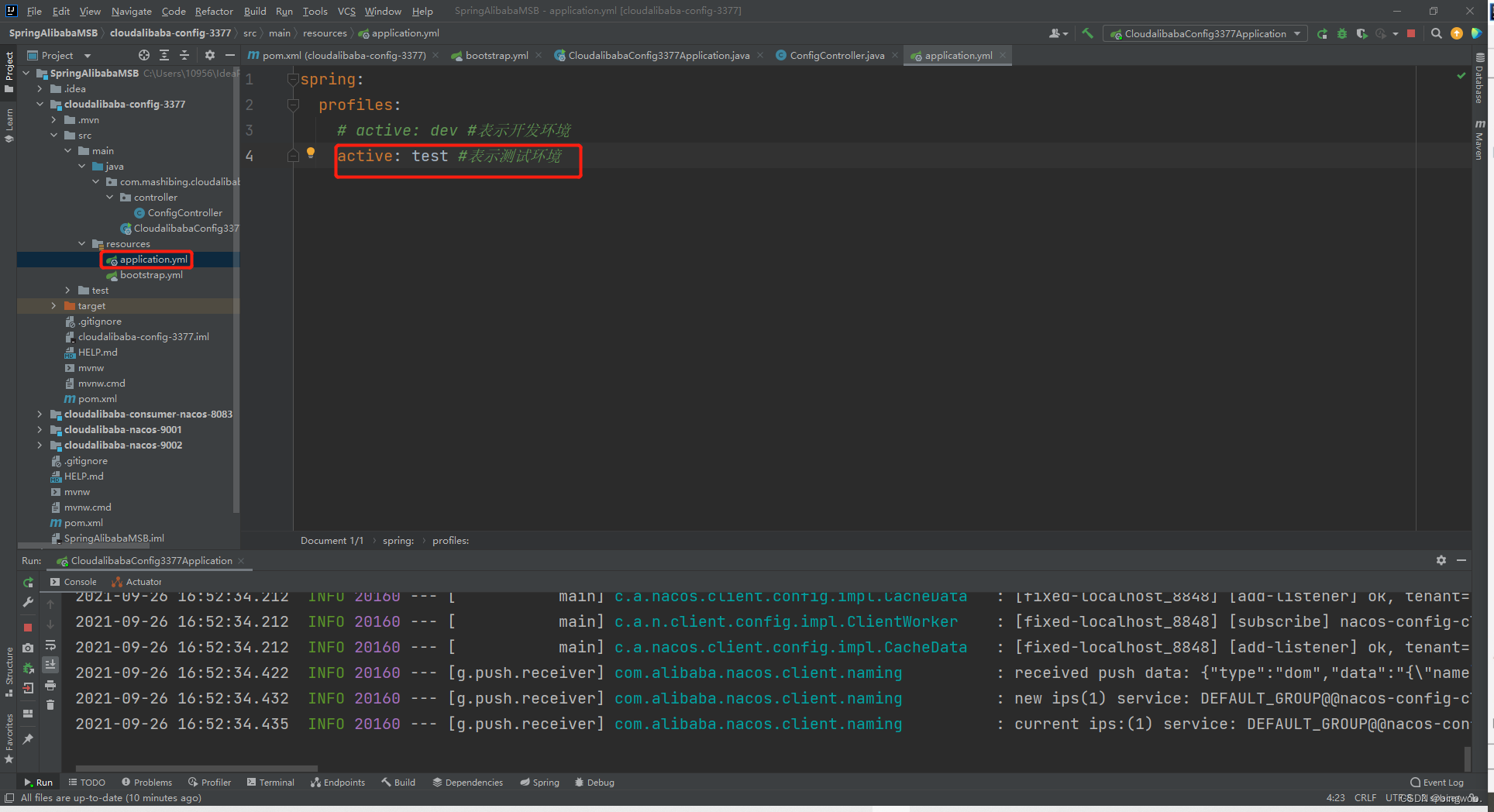The width and height of the screenshot is (1494, 812).
Task: Open the Actuator tab in Run panel
Action: 137,582
